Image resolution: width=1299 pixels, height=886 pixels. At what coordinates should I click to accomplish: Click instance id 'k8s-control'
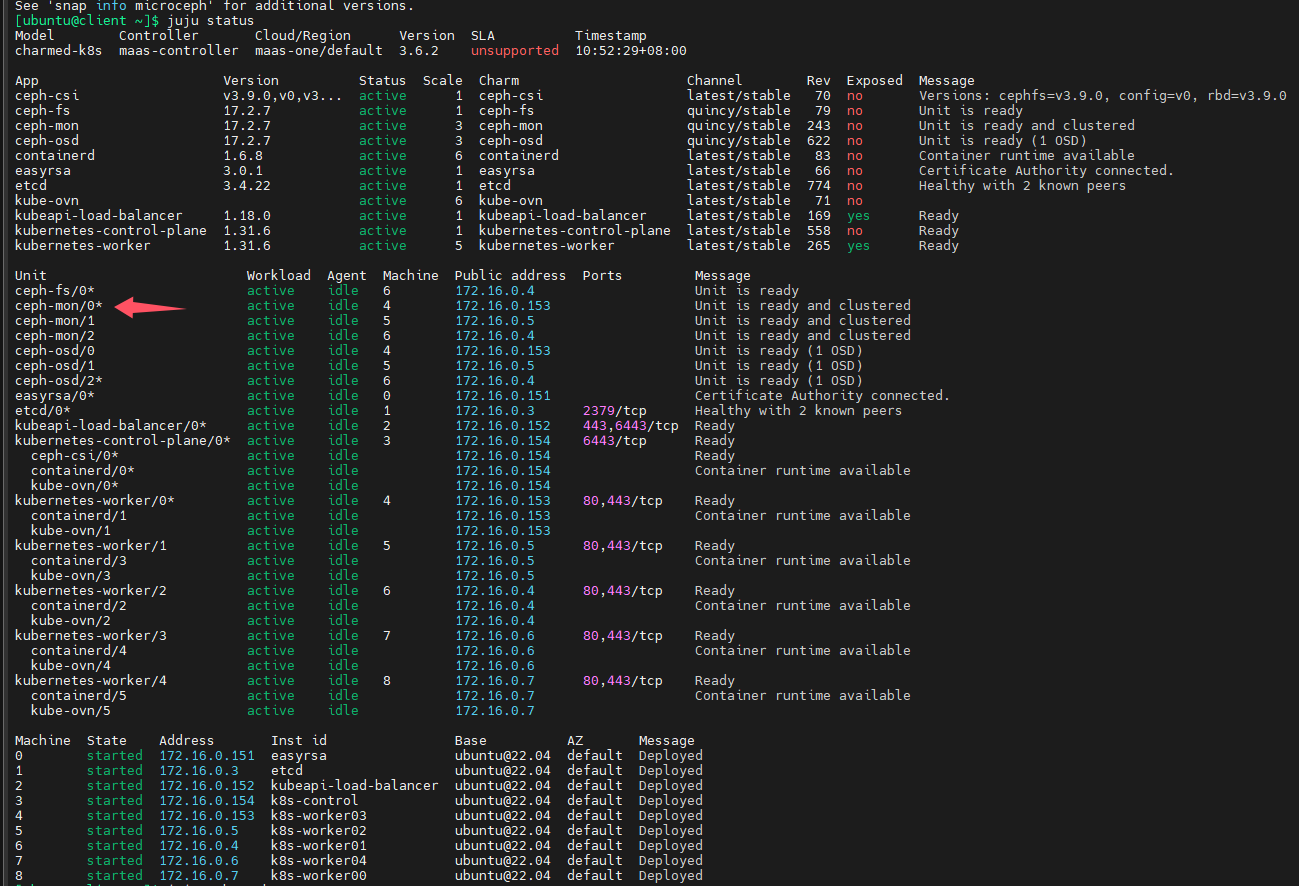pyautogui.click(x=315, y=801)
